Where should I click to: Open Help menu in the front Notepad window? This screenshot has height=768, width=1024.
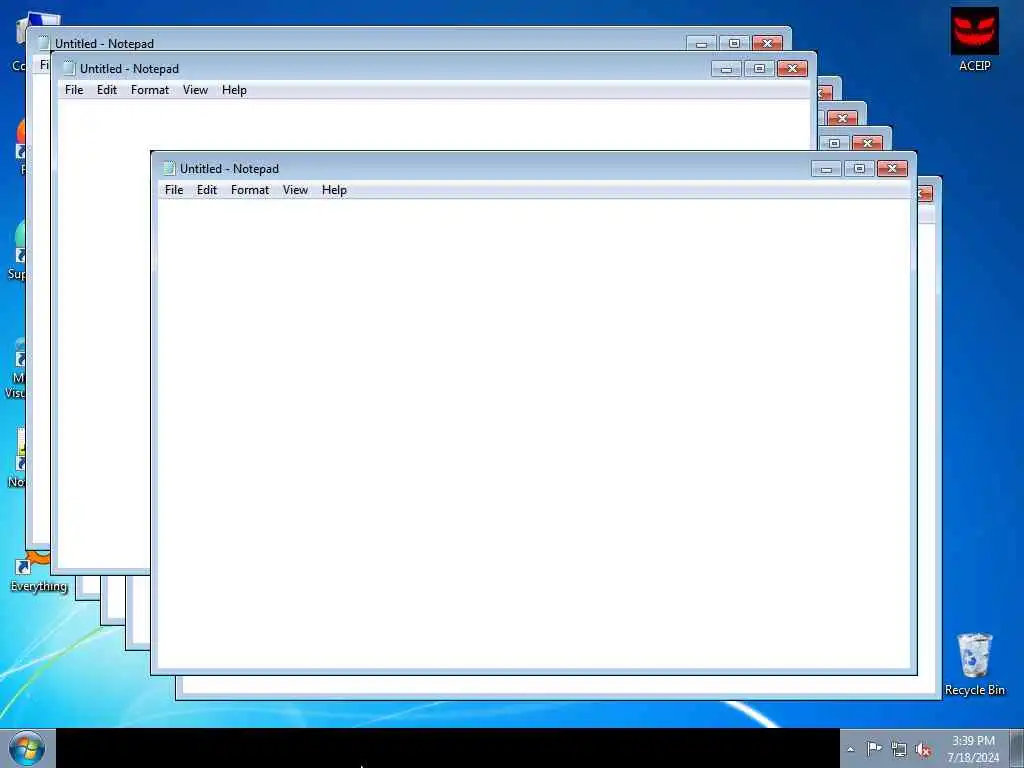click(x=334, y=190)
